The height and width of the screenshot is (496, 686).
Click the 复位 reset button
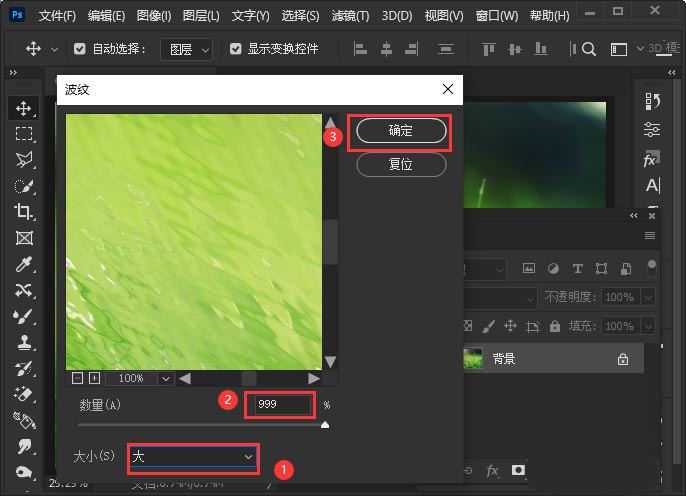pos(401,164)
